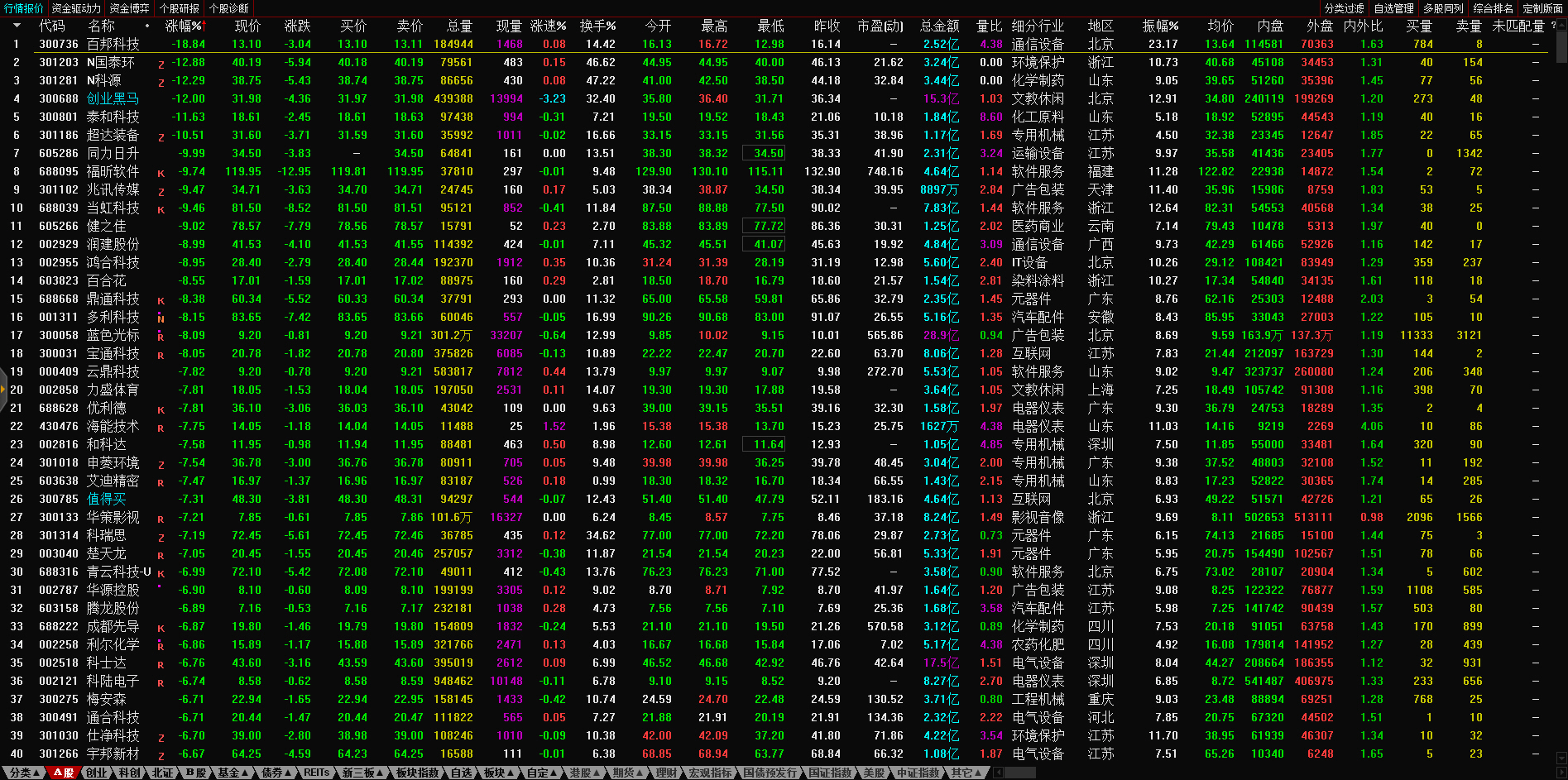1568x780 pixels.
Task: Click the 分类过滤 filter button
Action: [1344, 8]
